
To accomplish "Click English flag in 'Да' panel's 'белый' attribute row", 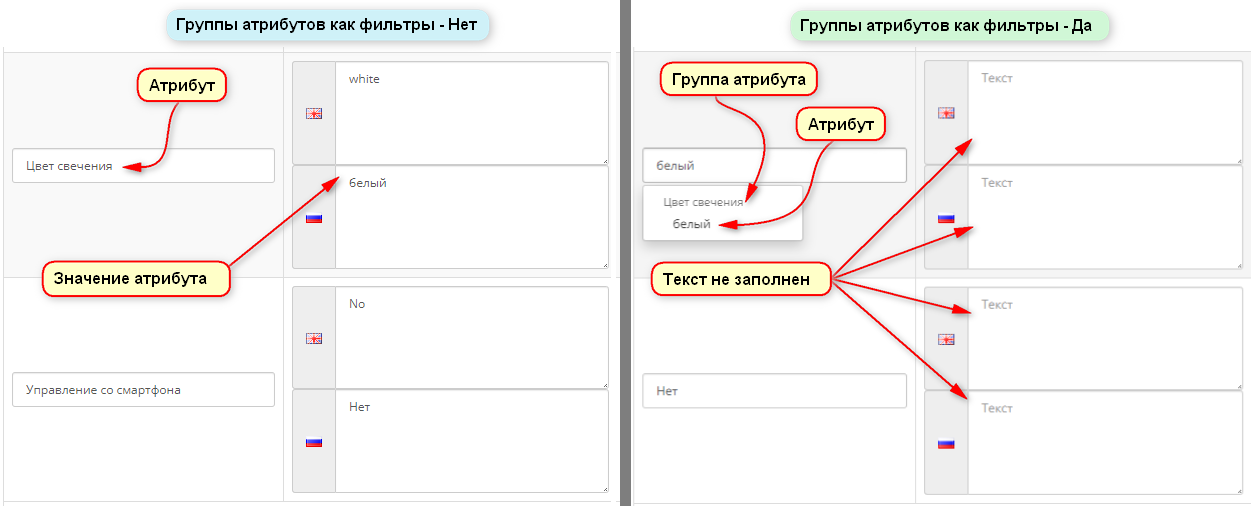I will (946, 114).
